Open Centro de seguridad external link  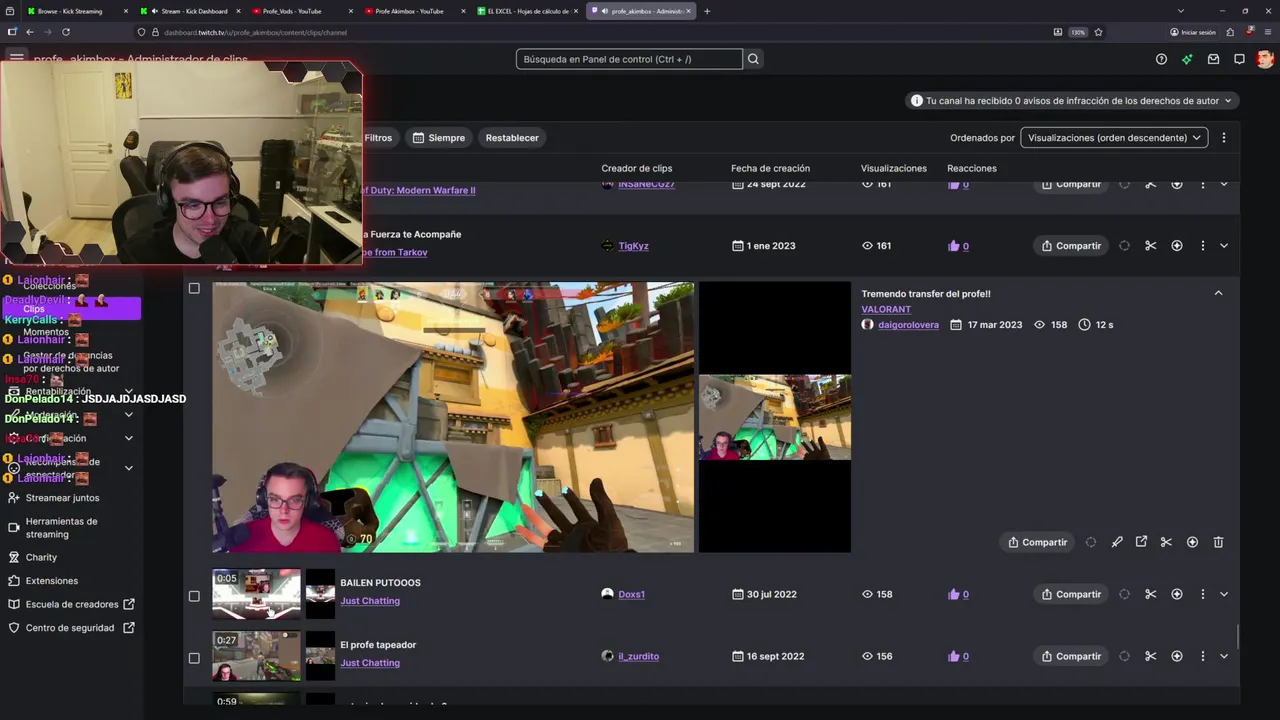[x=71, y=628]
